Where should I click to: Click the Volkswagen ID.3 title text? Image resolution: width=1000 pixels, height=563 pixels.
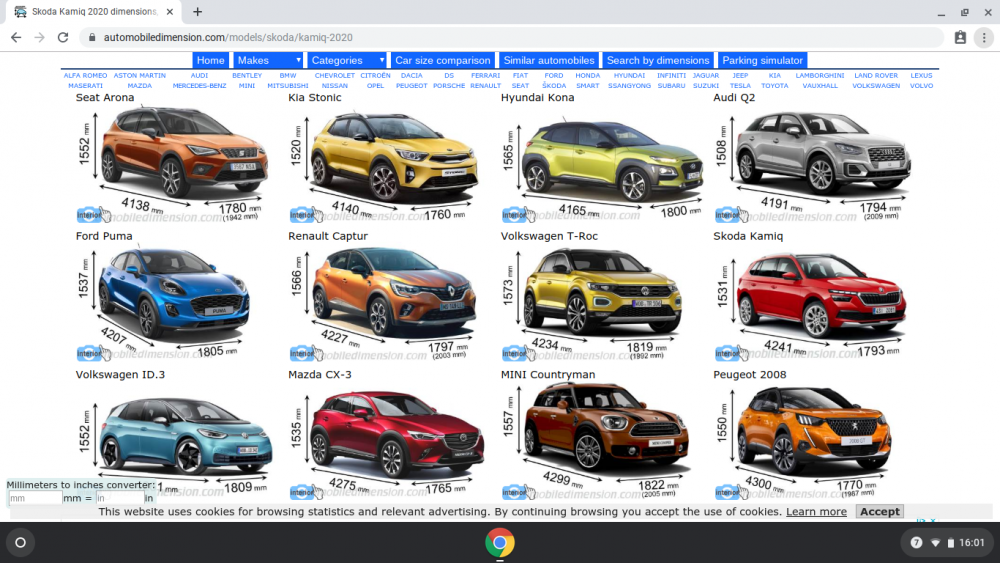tap(120, 374)
